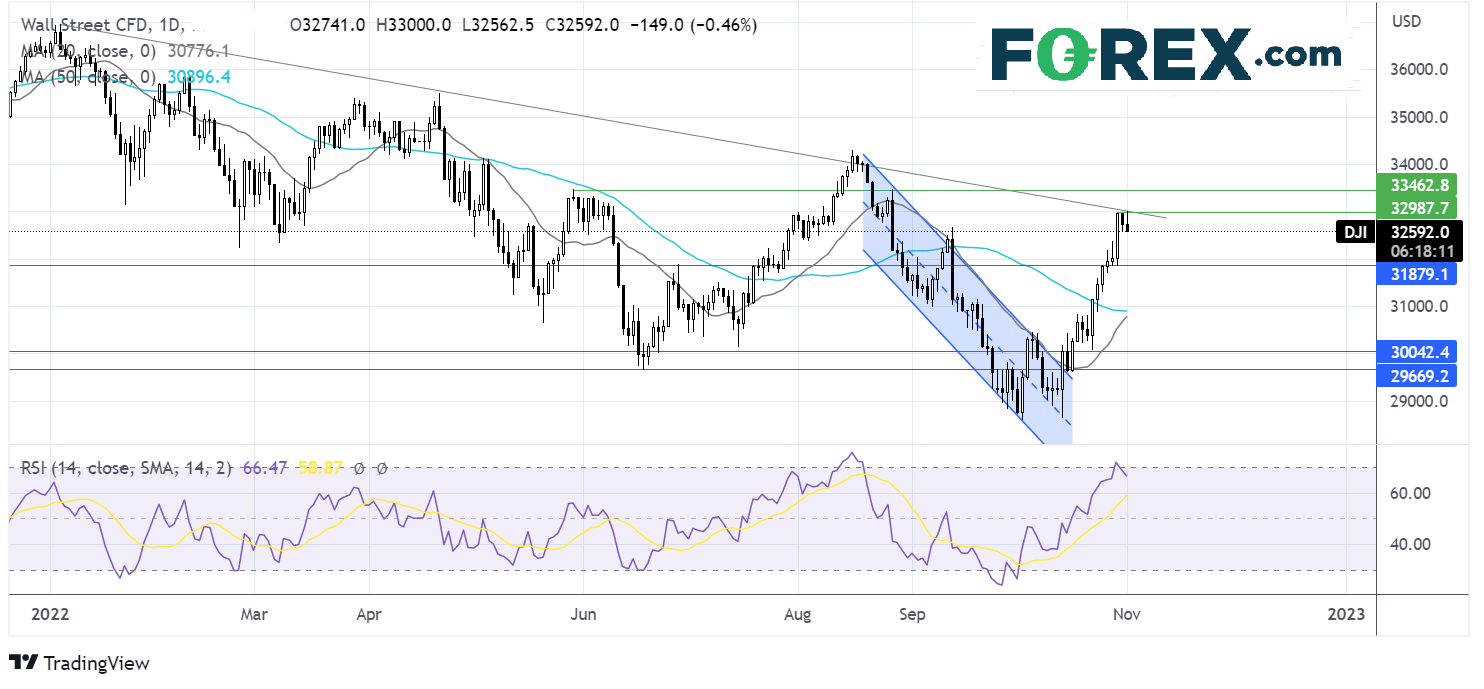Image resolution: width=1484 pixels, height=689 pixels.
Task: Click the 29000.0 price axis label
Action: point(1419,401)
